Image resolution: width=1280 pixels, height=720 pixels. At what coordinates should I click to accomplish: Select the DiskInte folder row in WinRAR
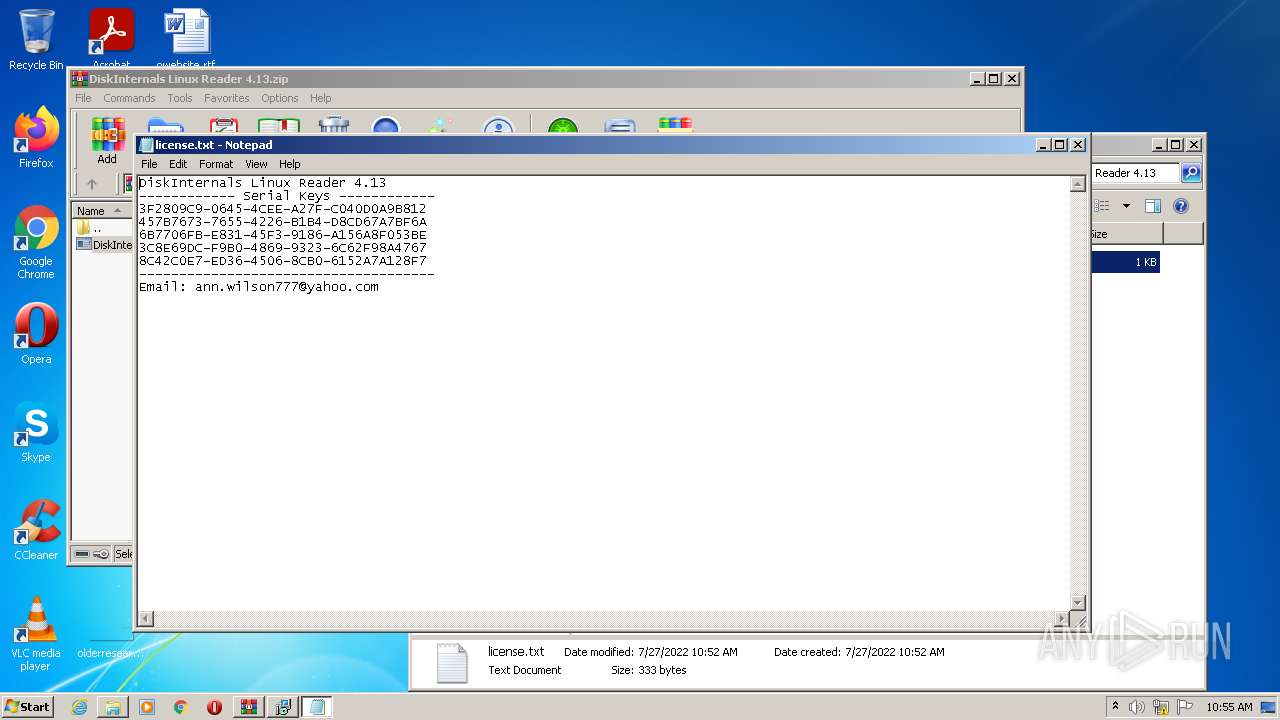(x=103, y=244)
